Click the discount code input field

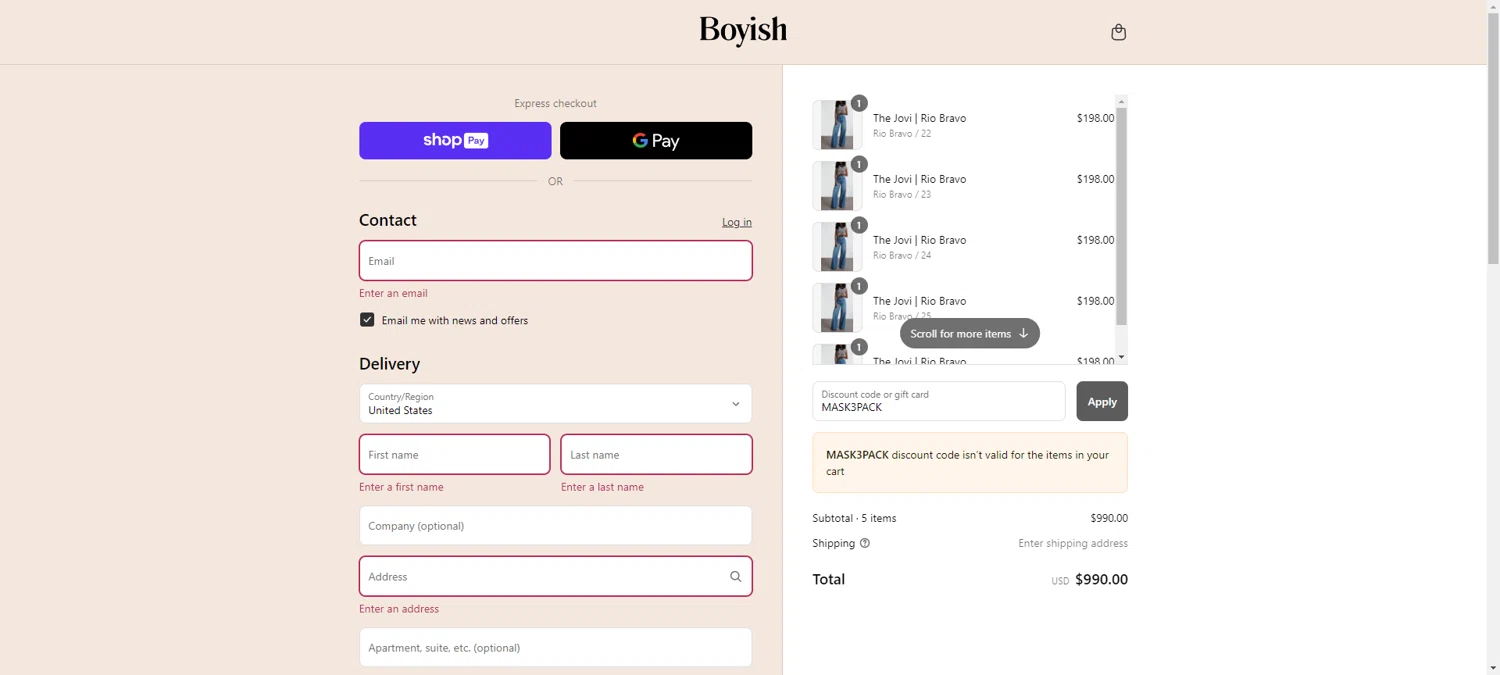(x=938, y=401)
